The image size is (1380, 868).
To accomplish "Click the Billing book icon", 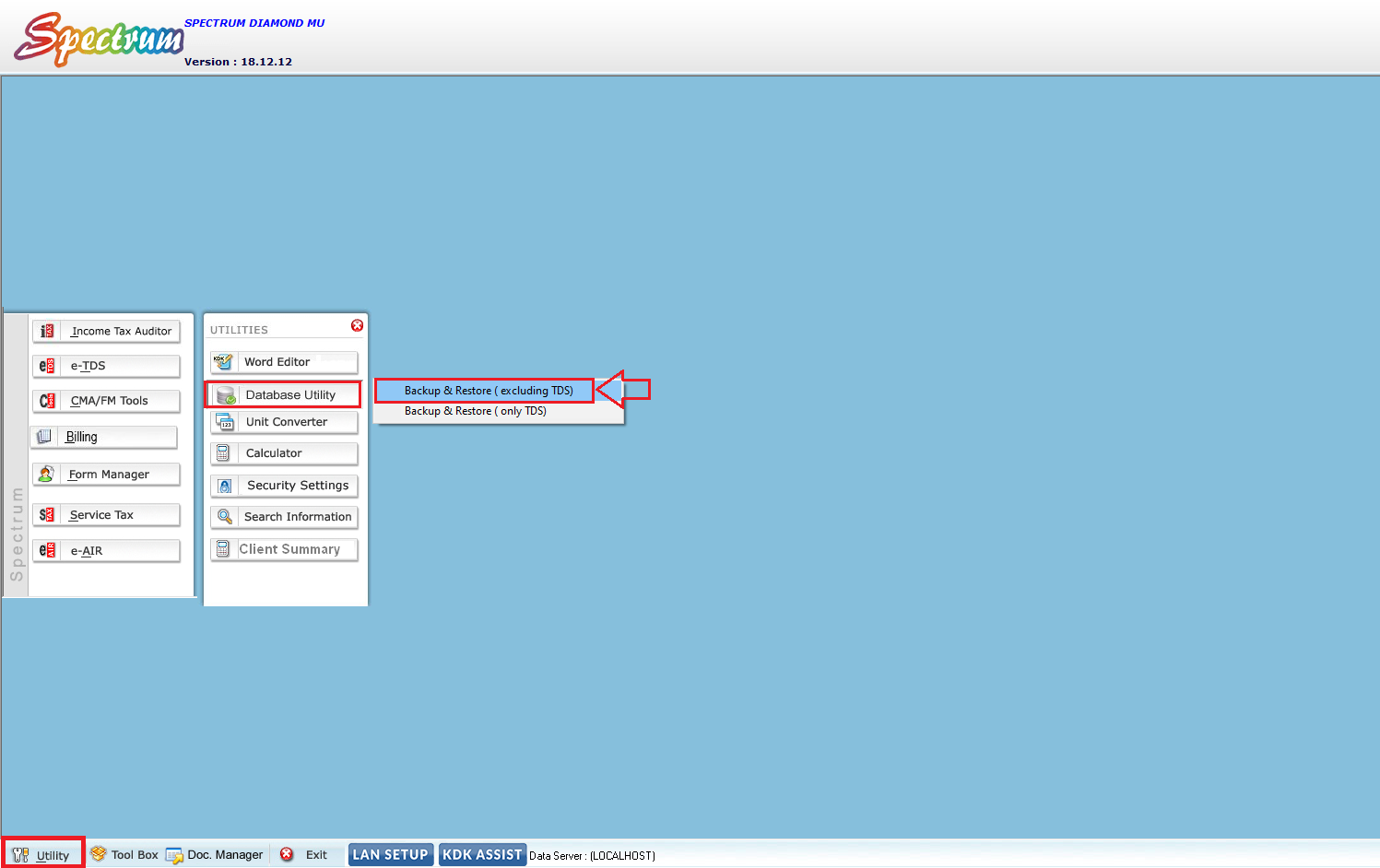I will (44, 436).
